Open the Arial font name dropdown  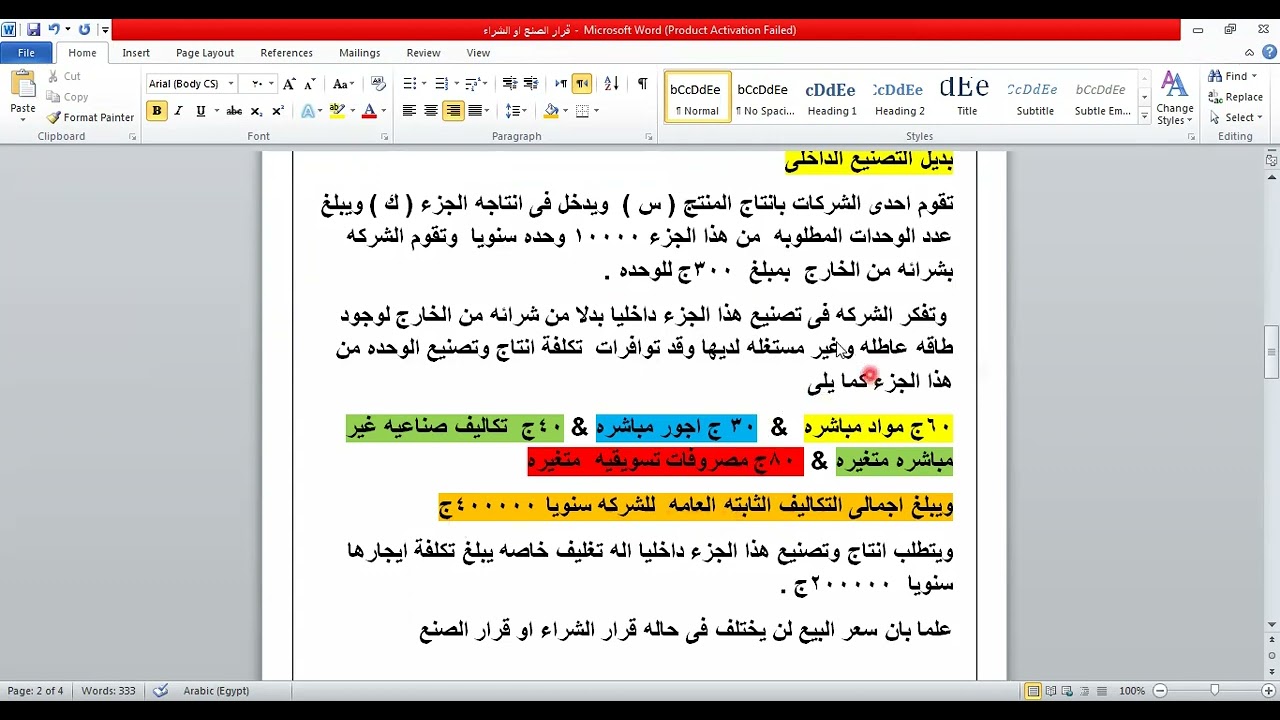(x=231, y=84)
